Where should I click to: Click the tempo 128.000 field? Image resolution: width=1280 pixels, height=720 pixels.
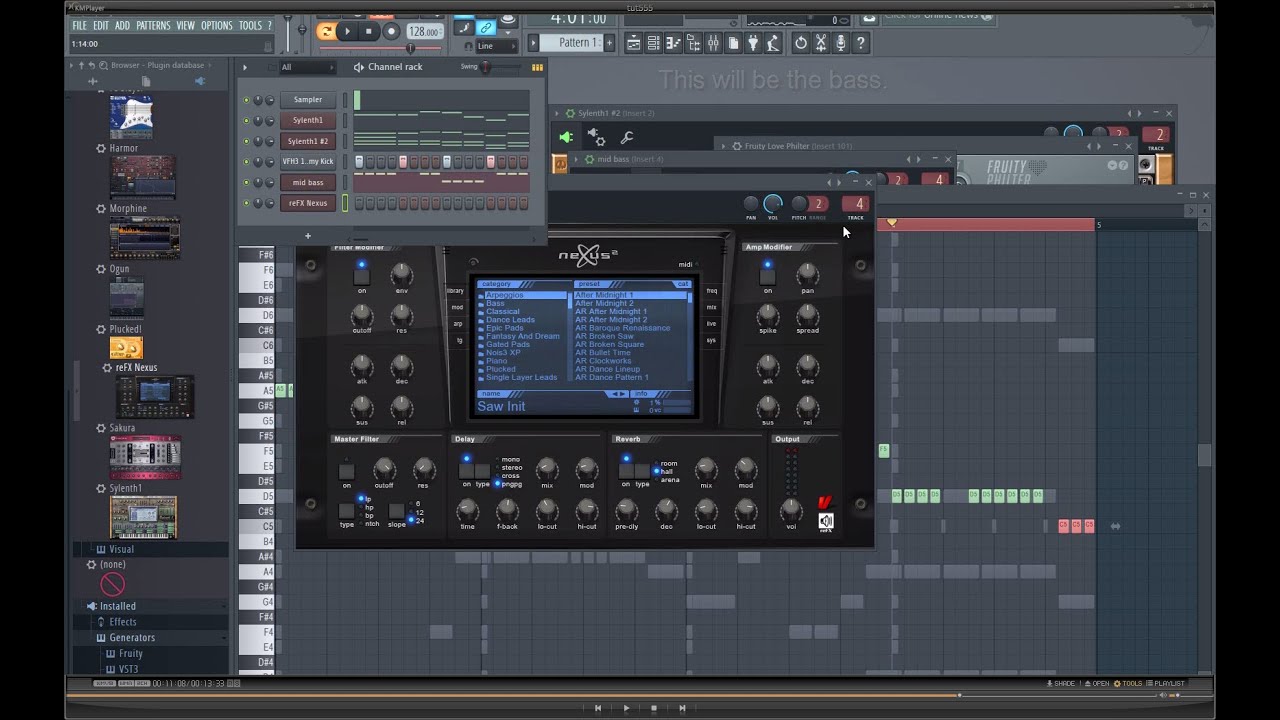coord(424,32)
